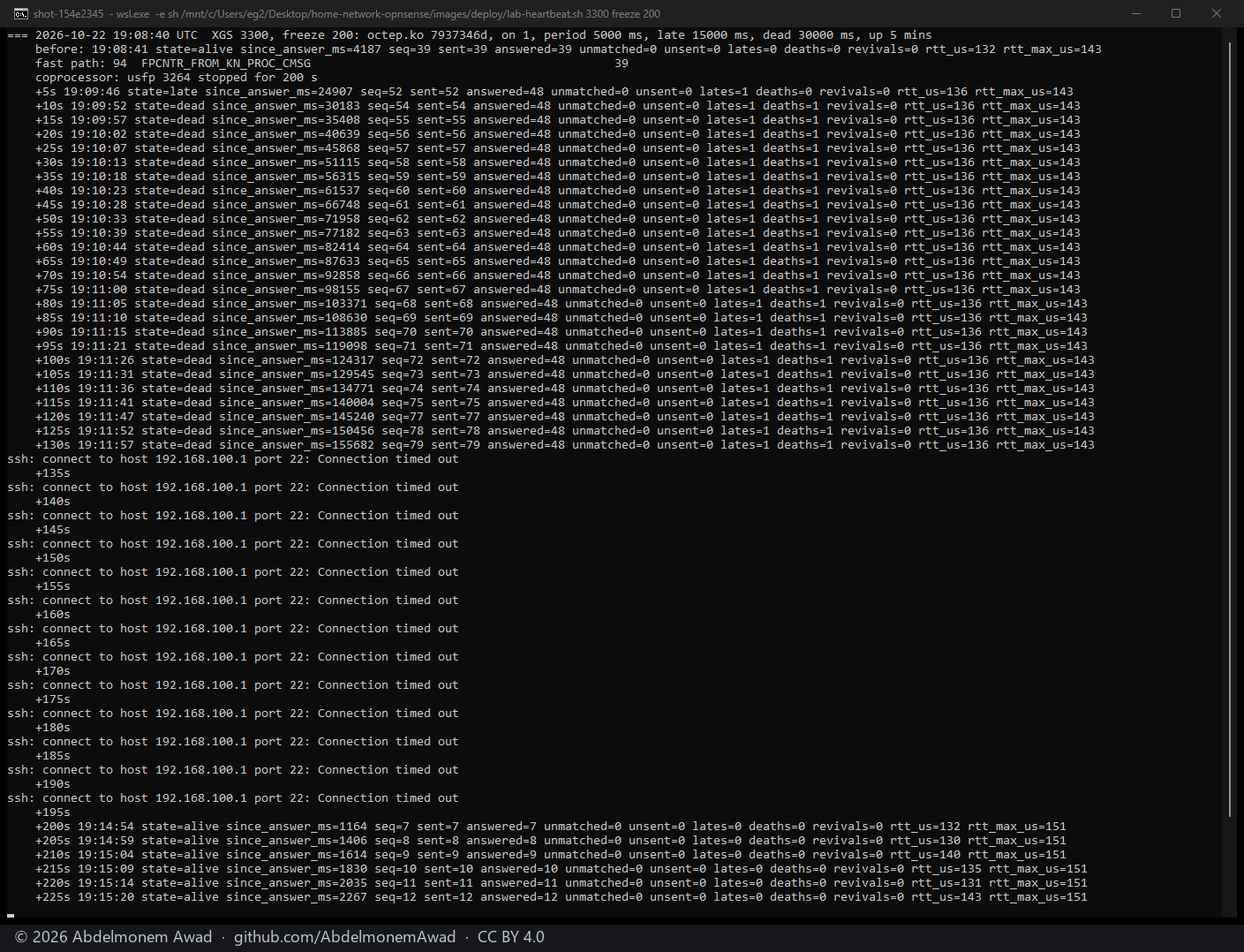Click the '+195s' timestamp label

click(53, 812)
